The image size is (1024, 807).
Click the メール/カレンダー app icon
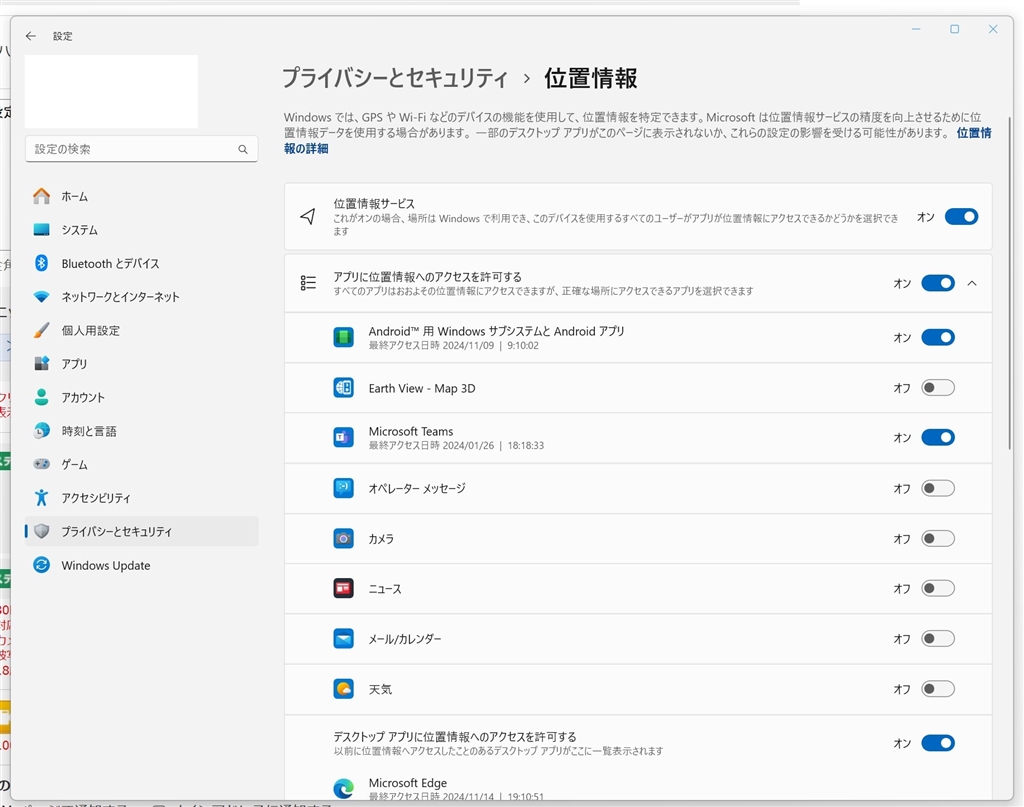click(x=344, y=639)
